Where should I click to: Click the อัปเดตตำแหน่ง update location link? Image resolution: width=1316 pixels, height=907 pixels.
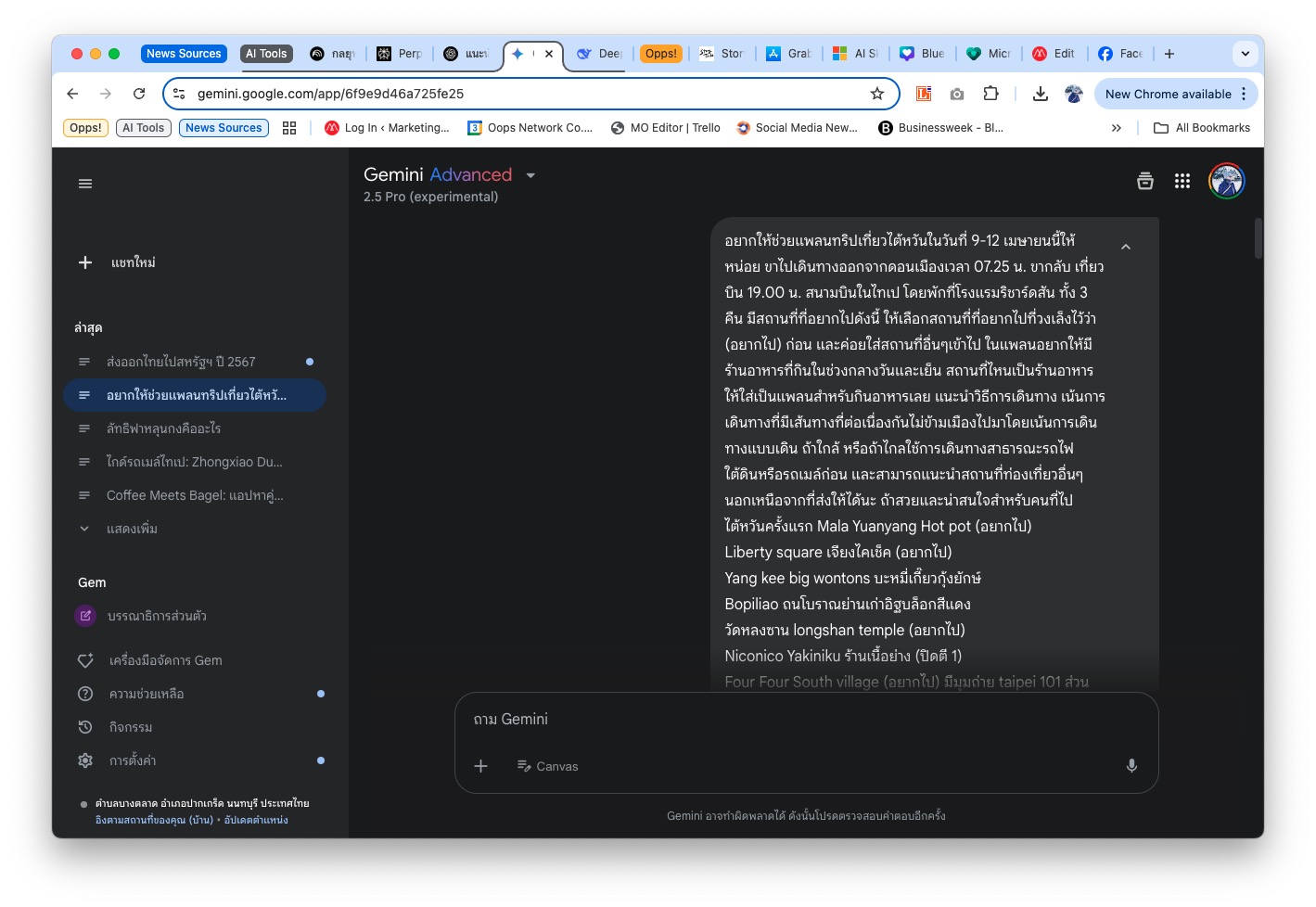click(256, 820)
